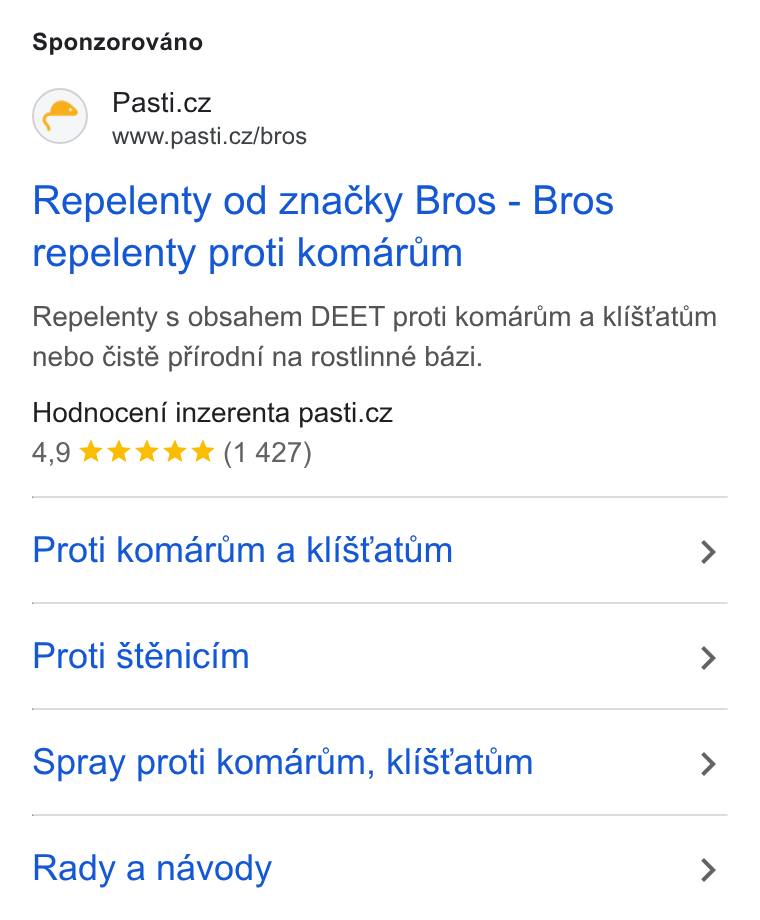The image size is (760, 920).
Task: Open the Rady a návody sitelink
Action: pyautogui.click(x=152, y=868)
